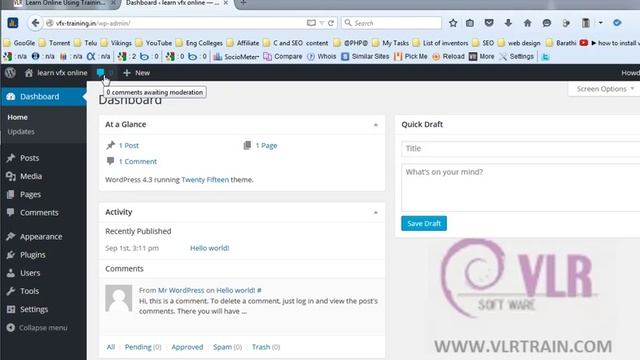Click Pick Me toolbar item

pyautogui.click(x=411, y=56)
